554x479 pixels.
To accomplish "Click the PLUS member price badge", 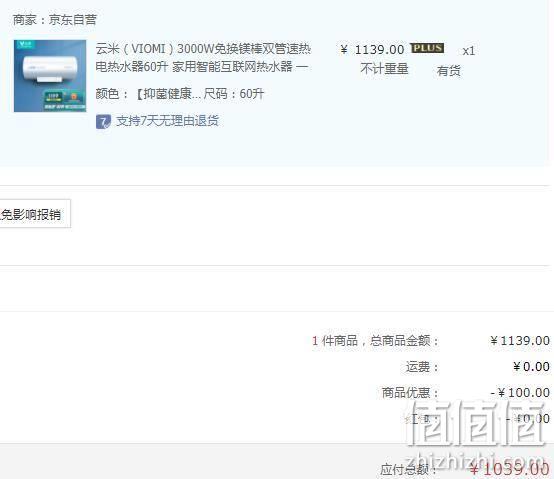I will (427, 48).
